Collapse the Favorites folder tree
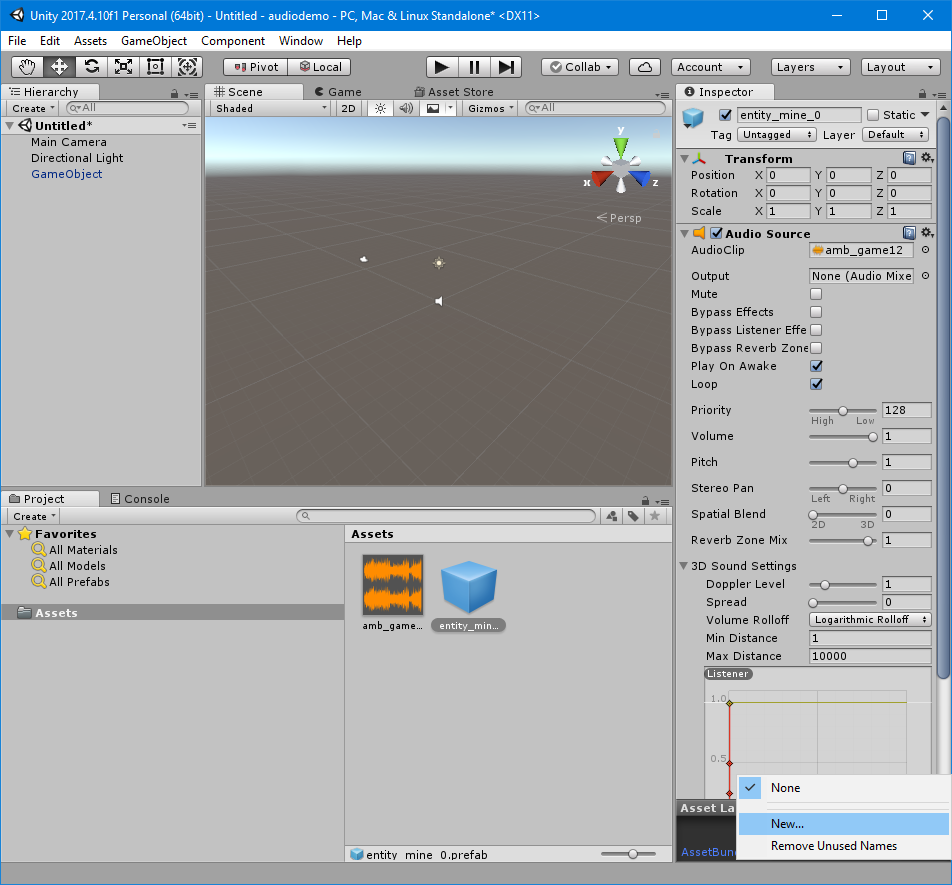Viewport: 952px width, 885px height. tap(10, 534)
